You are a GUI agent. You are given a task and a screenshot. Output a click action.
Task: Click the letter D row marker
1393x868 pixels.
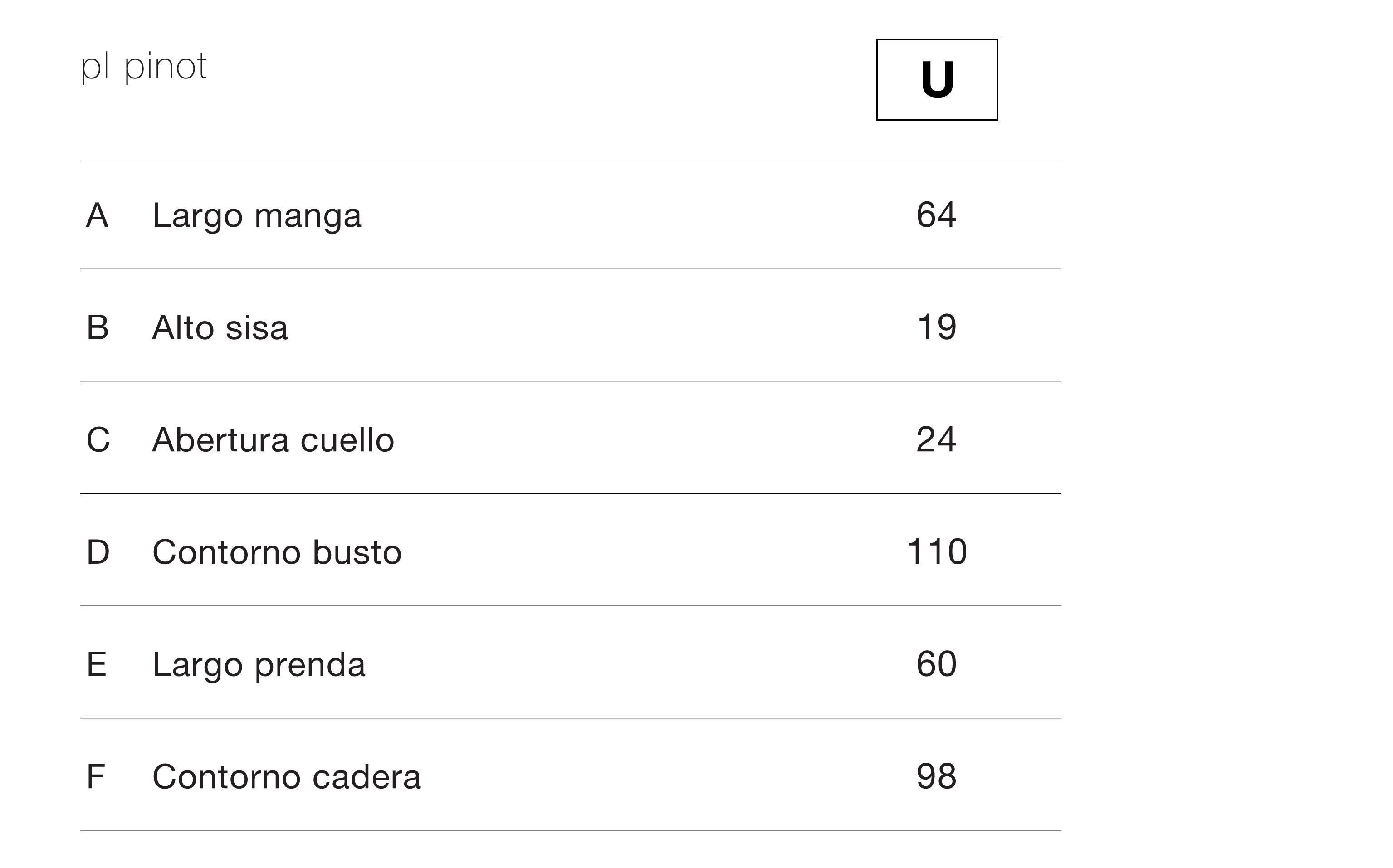click(x=98, y=552)
